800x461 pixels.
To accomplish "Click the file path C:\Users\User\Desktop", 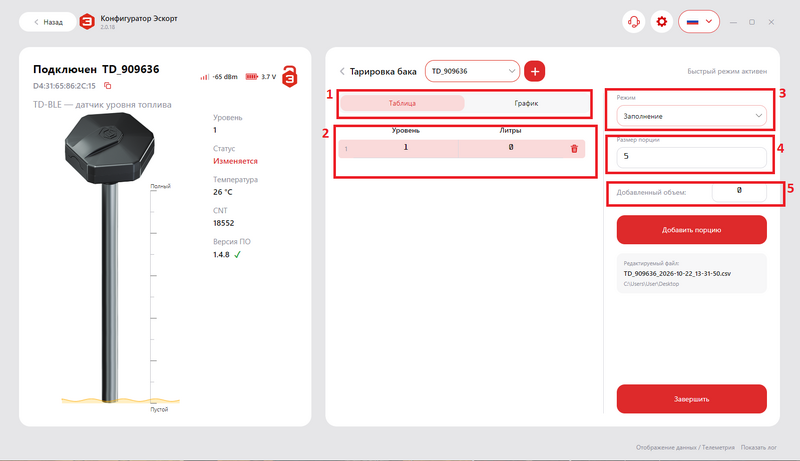I will [651, 284].
